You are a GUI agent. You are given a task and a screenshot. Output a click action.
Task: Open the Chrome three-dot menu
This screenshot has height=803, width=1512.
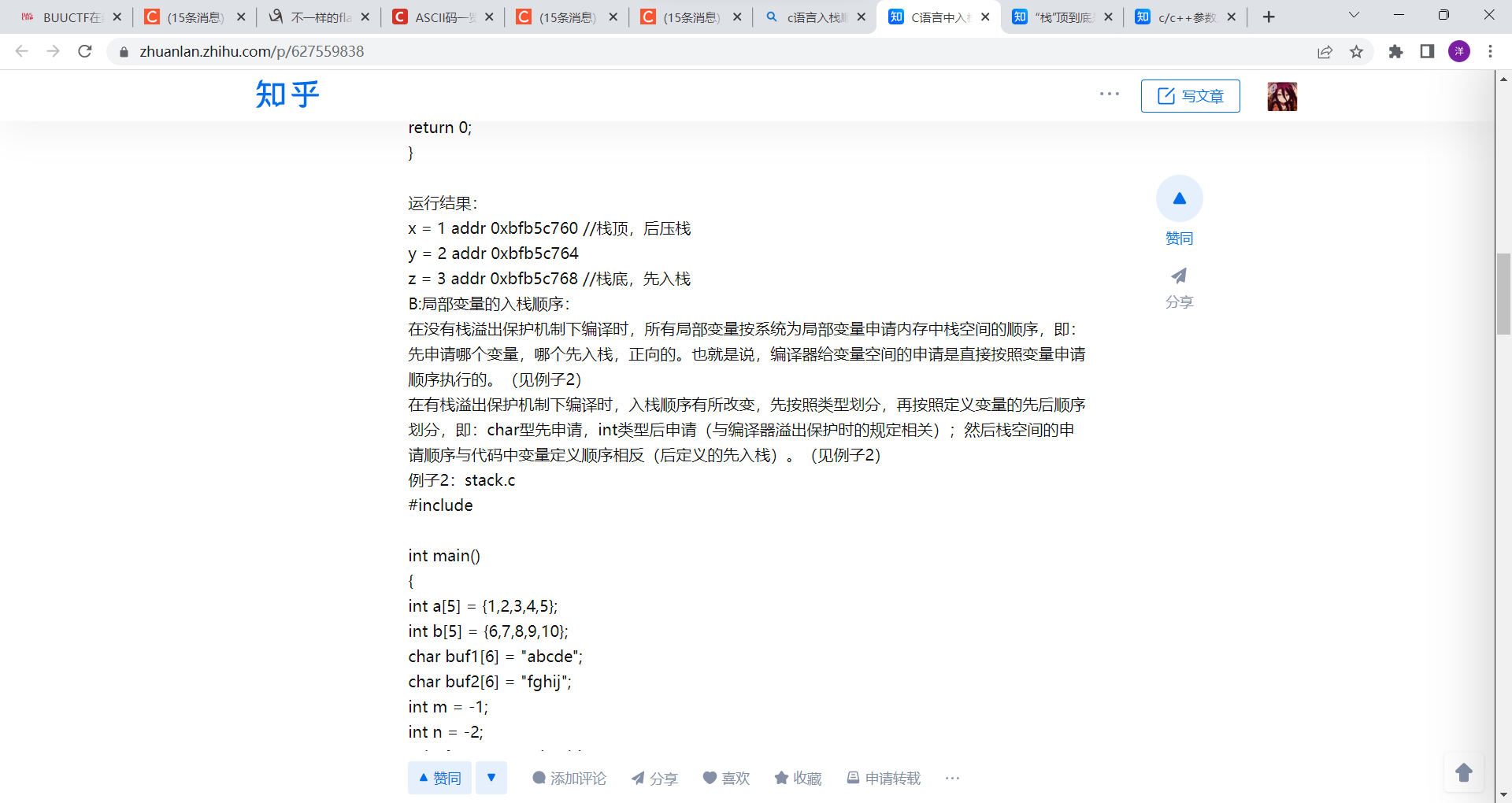pos(1490,52)
